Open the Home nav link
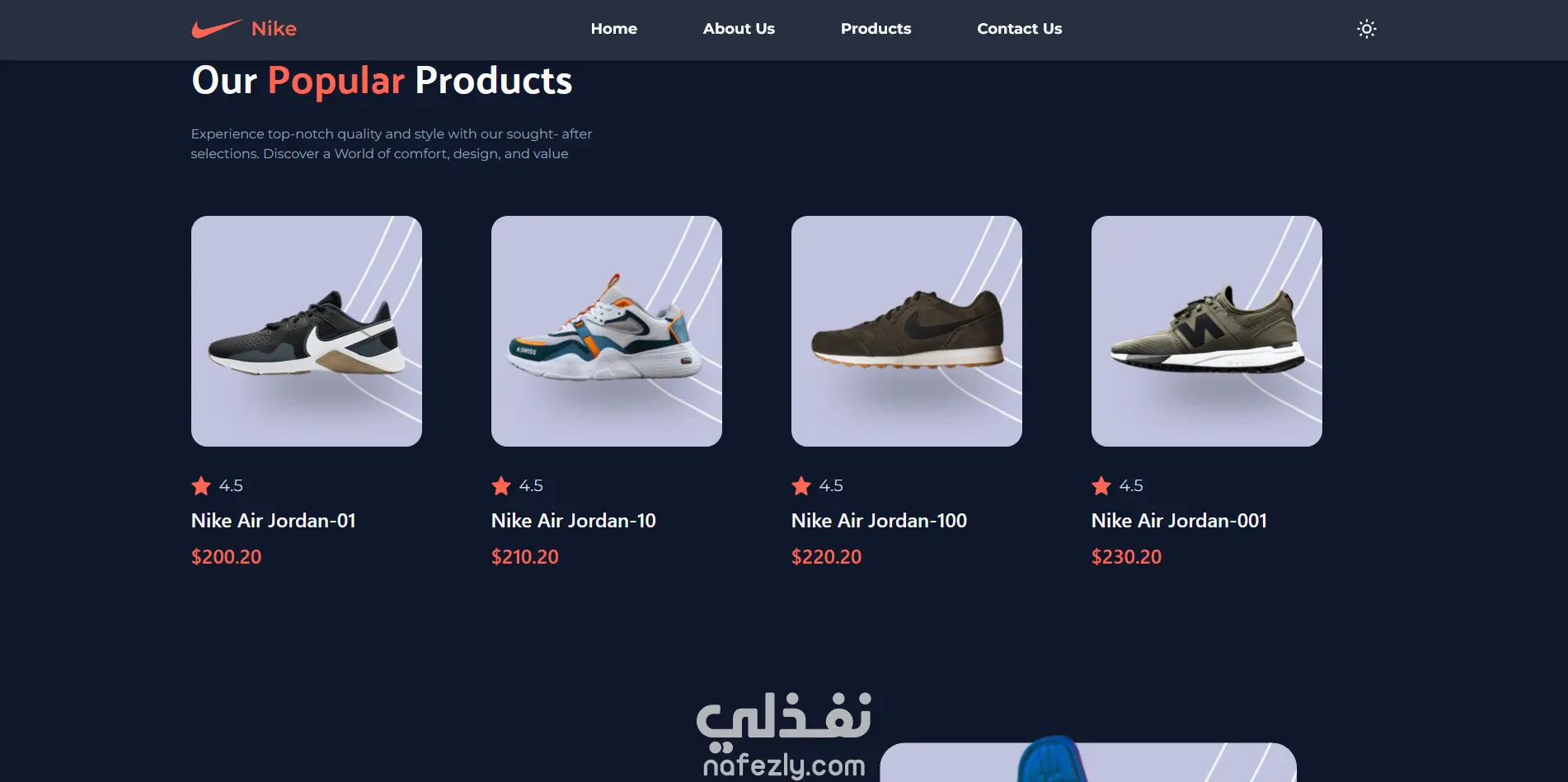Viewport: 1568px width, 782px height. tap(613, 29)
